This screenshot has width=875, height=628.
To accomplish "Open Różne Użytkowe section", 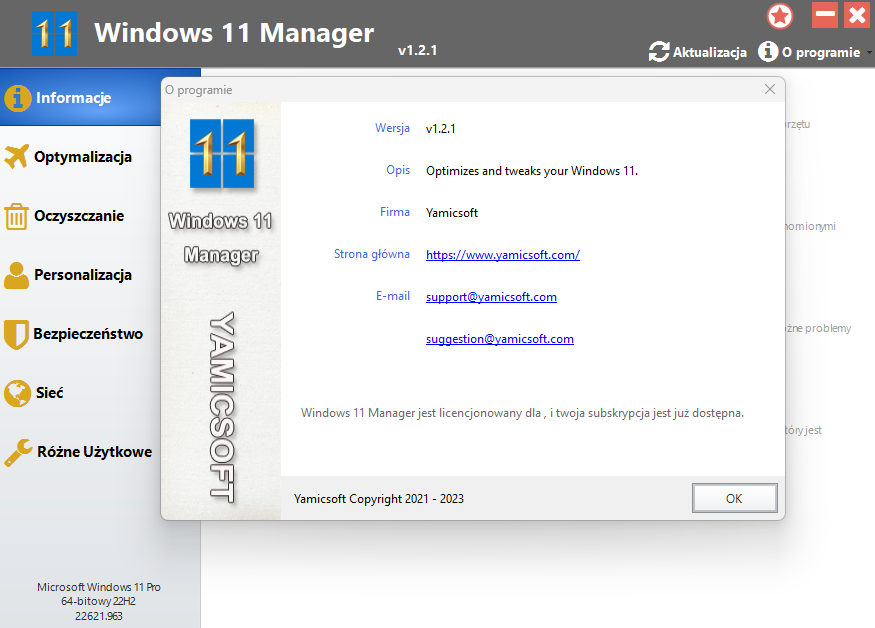I will point(94,452).
